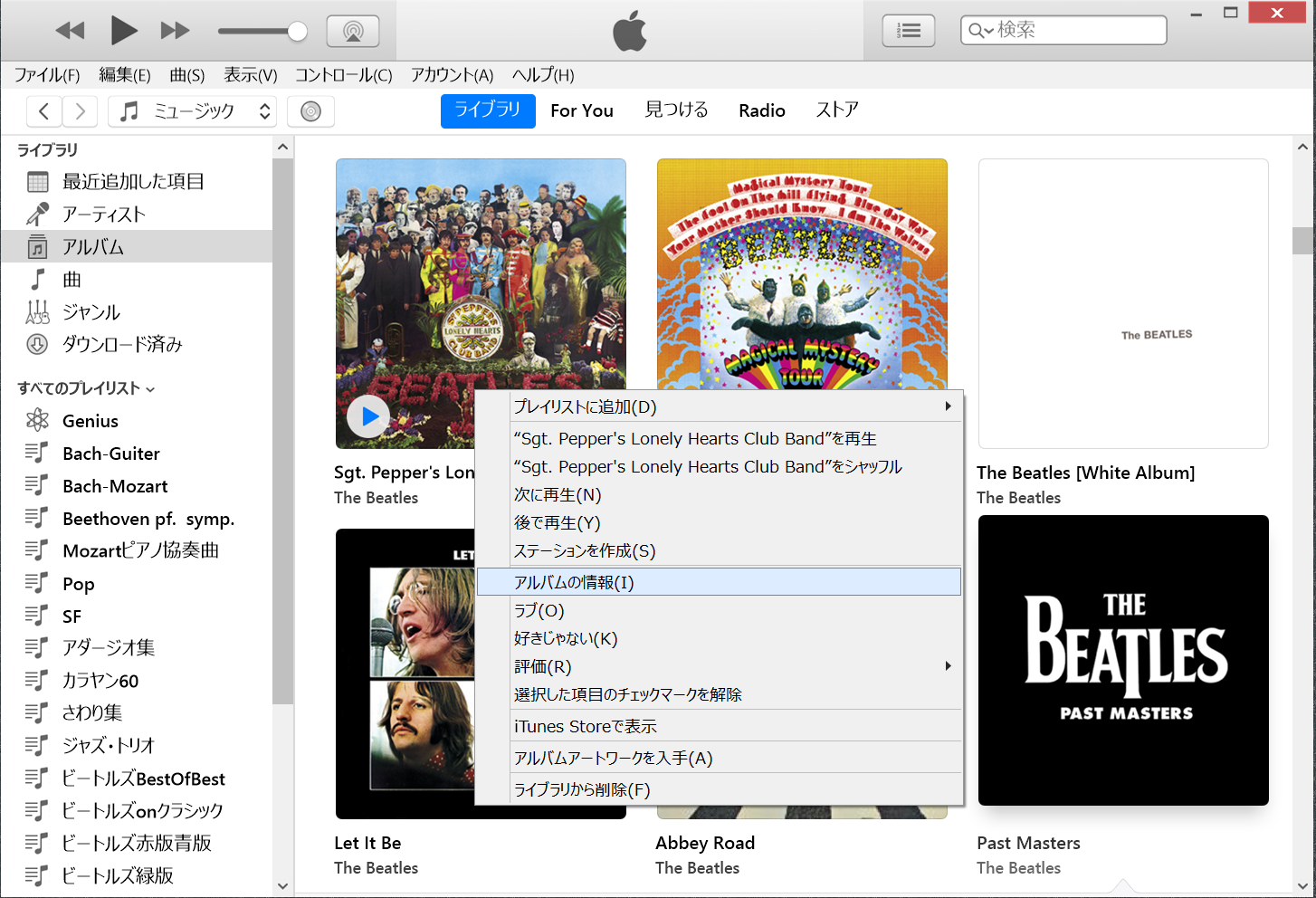Click the fast-forward next track button
Image resolution: width=1316 pixels, height=898 pixels.
[175, 31]
